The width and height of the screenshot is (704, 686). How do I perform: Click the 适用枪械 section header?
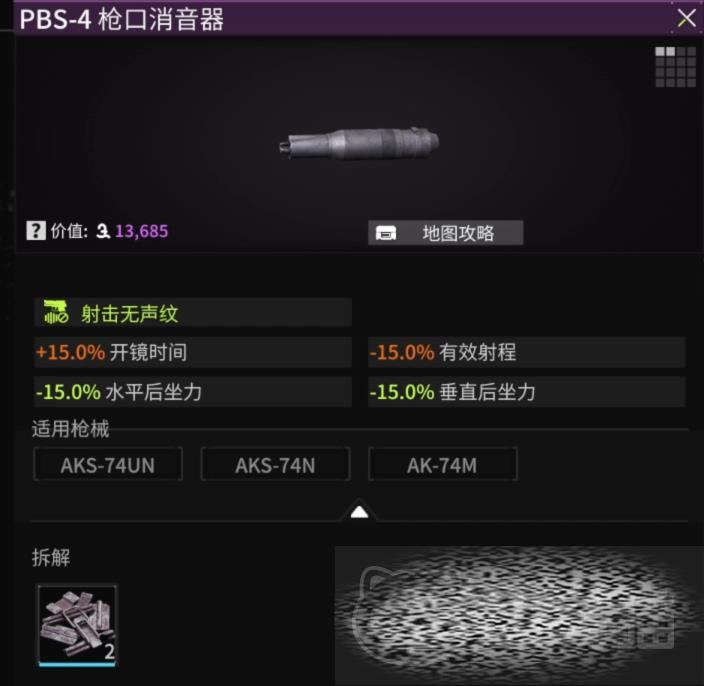click(x=70, y=429)
